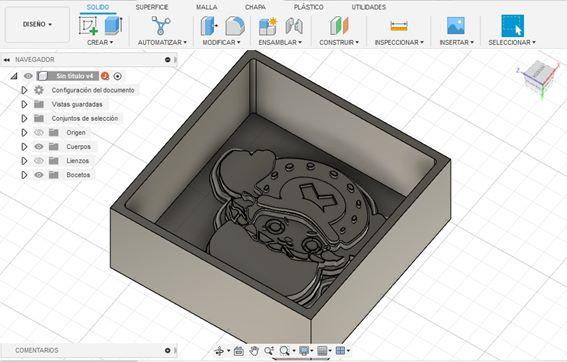567x362 pixels.
Task: Expand the Cuerpos folder
Action: (x=24, y=146)
